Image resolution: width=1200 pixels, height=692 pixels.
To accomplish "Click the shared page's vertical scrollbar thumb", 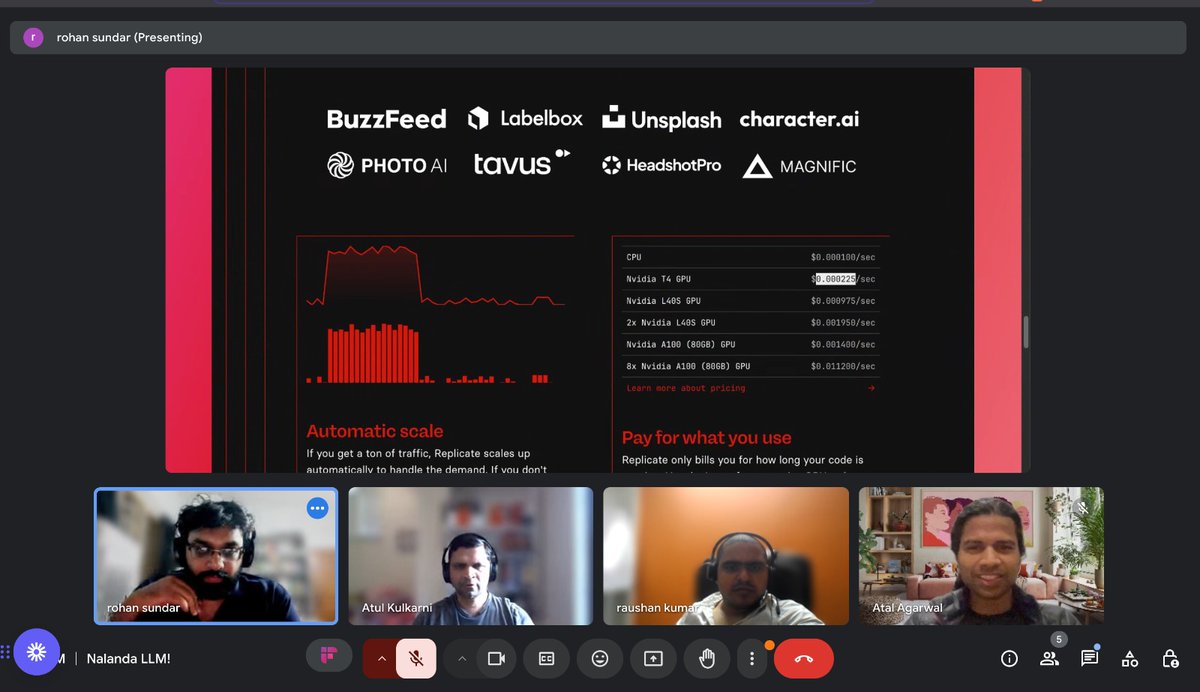I will (1025, 332).
